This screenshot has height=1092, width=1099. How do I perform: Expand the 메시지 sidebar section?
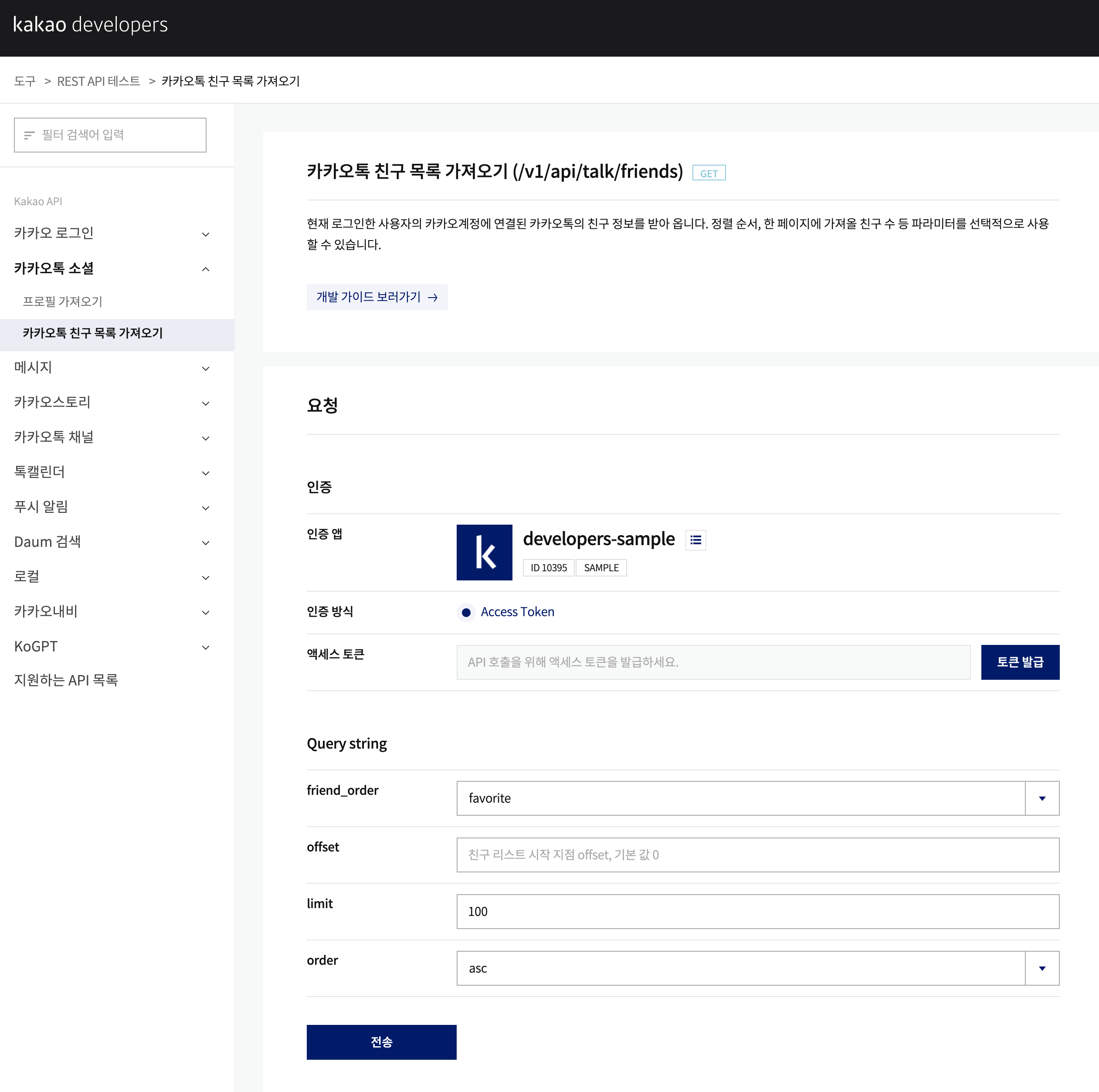click(x=205, y=369)
